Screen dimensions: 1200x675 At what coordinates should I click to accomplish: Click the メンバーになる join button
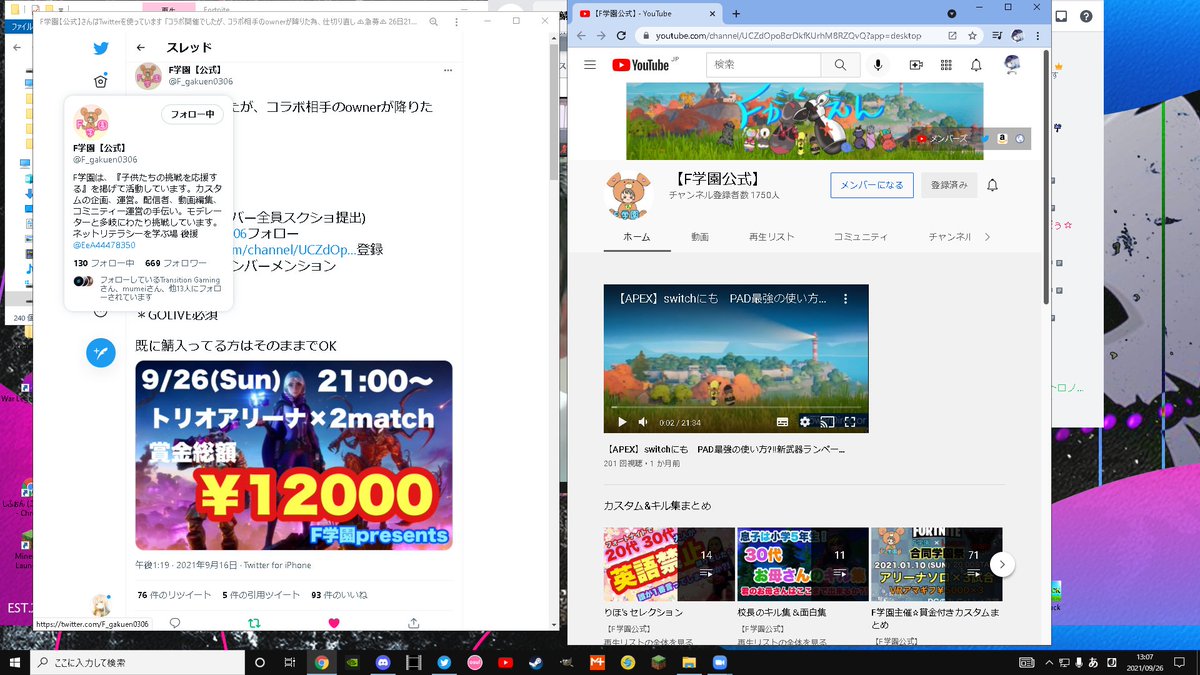[x=872, y=185]
